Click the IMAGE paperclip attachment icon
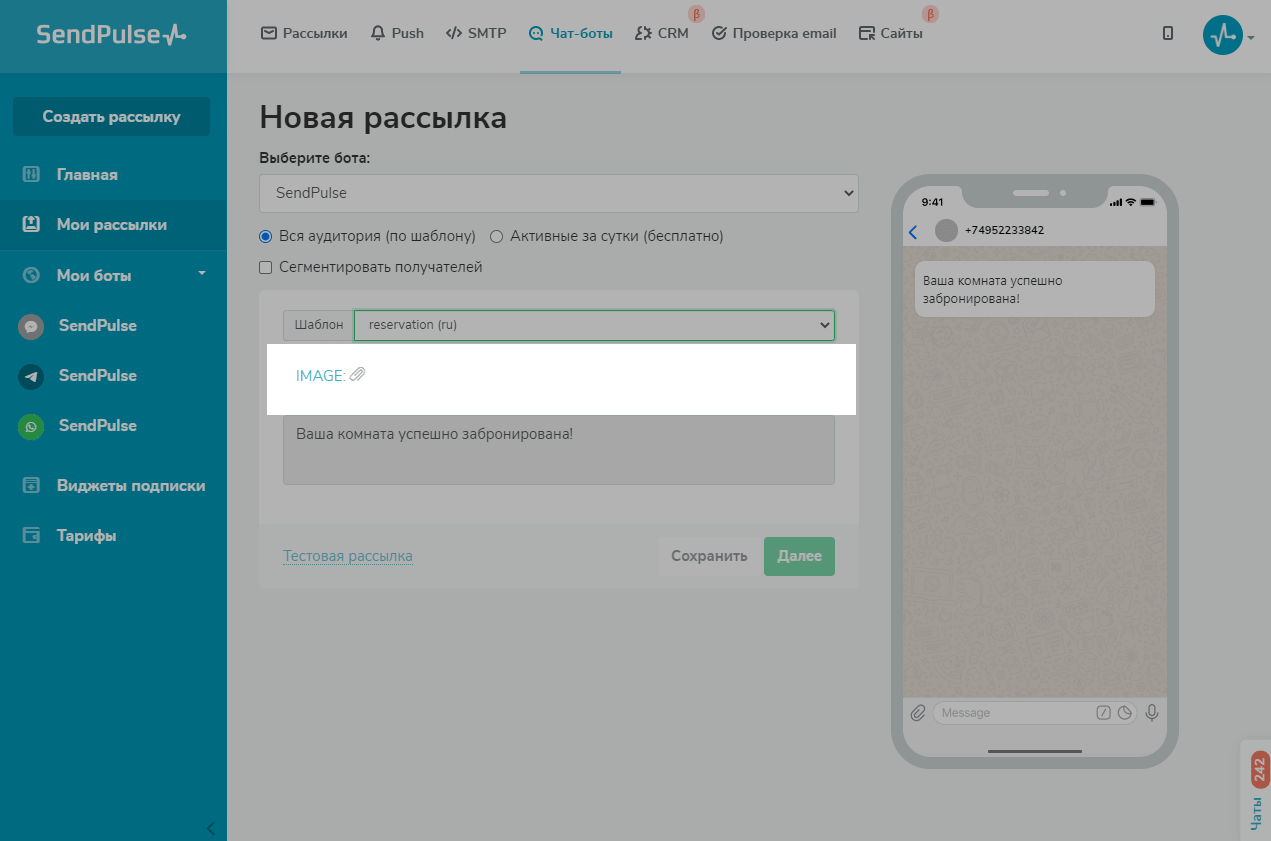Image resolution: width=1271 pixels, height=841 pixels. 357,374
